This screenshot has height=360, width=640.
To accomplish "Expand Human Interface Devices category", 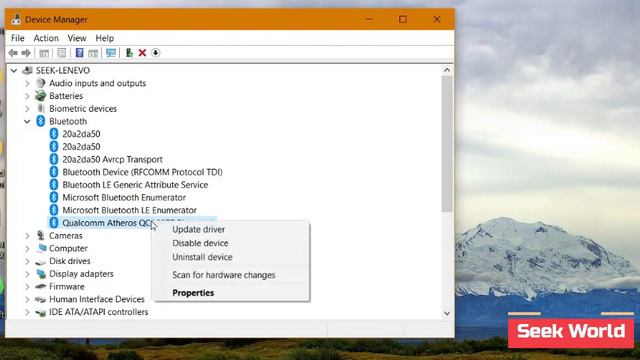I will pyautogui.click(x=27, y=299).
